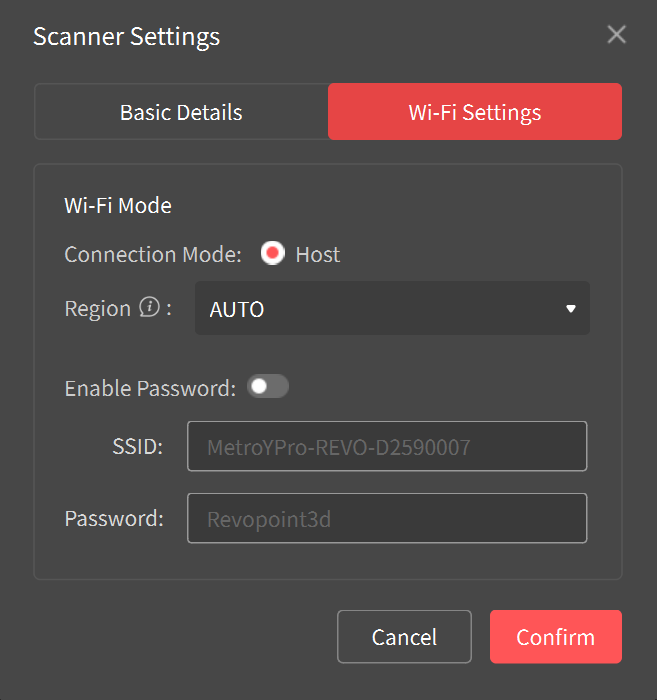Close the Scanner Settings dialog

(x=617, y=35)
